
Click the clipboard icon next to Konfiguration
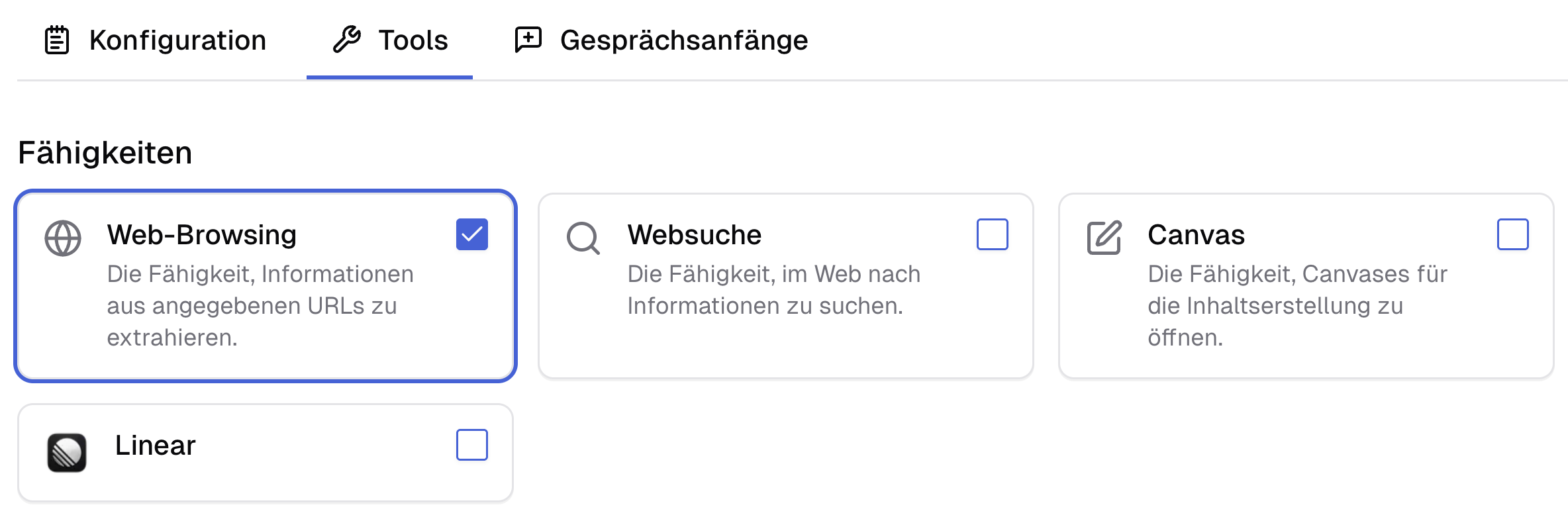[x=56, y=40]
